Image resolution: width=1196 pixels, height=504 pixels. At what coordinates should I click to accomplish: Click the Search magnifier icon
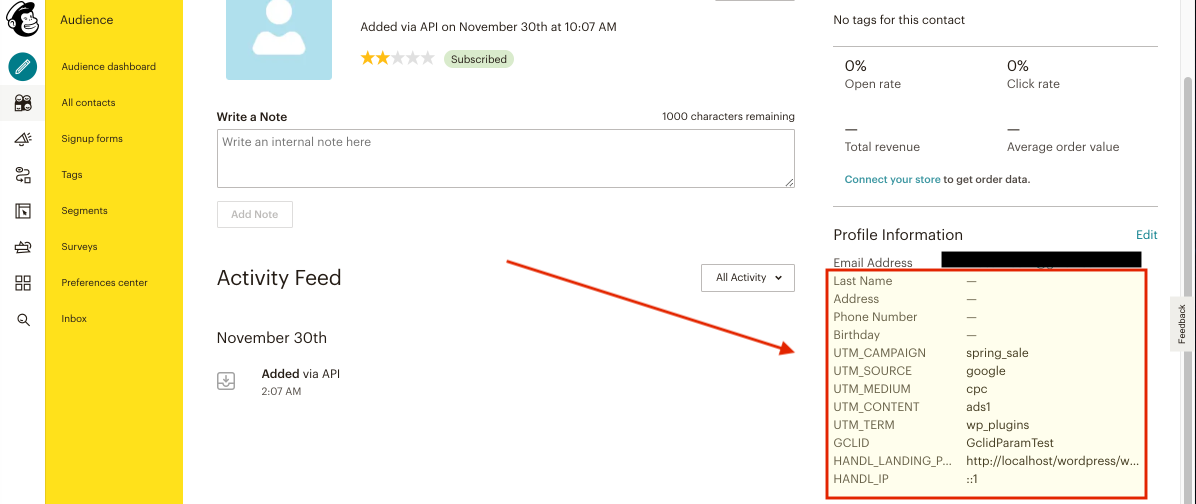click(x=23, y=319)
